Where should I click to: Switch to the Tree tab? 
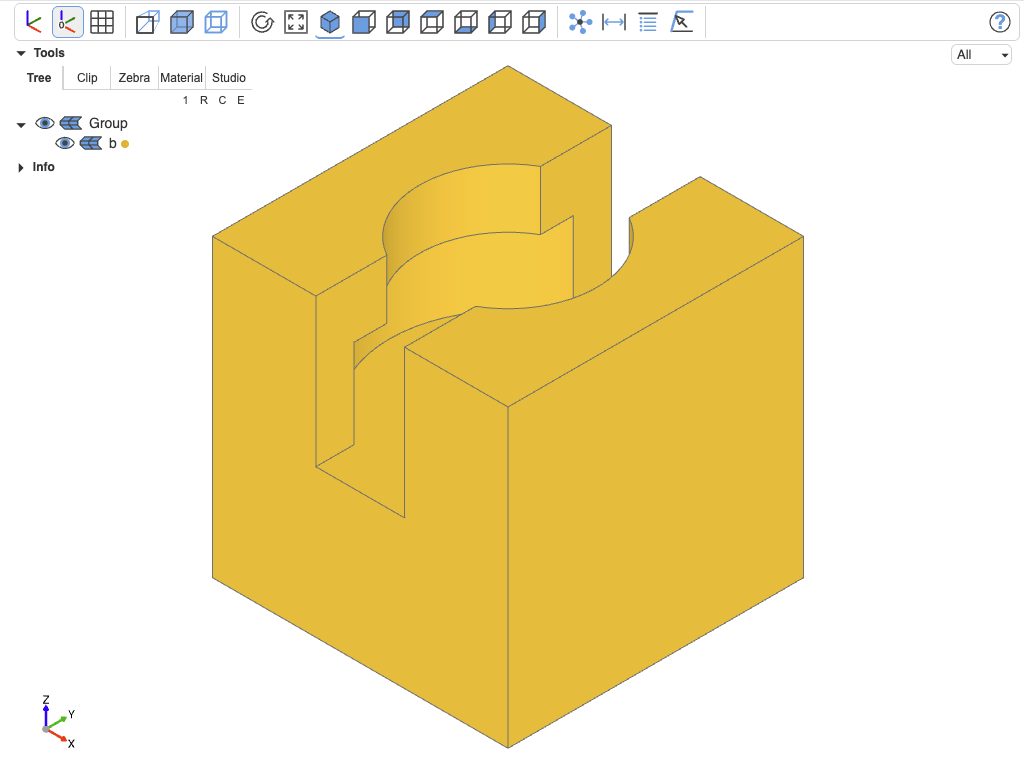(x=39, y=78)
